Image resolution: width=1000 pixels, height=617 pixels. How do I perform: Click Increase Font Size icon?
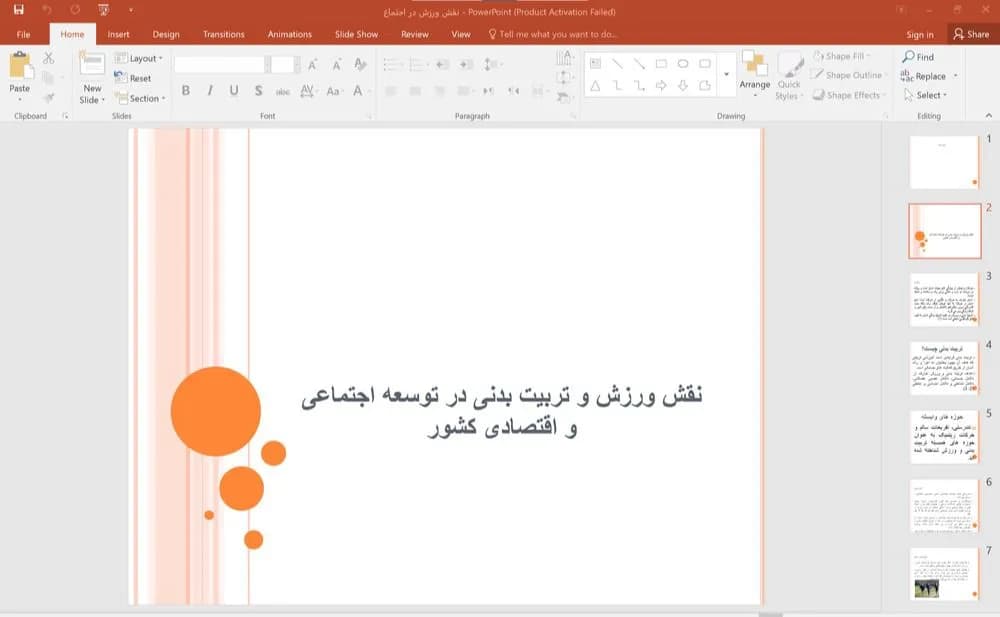(x=312, y=64)
